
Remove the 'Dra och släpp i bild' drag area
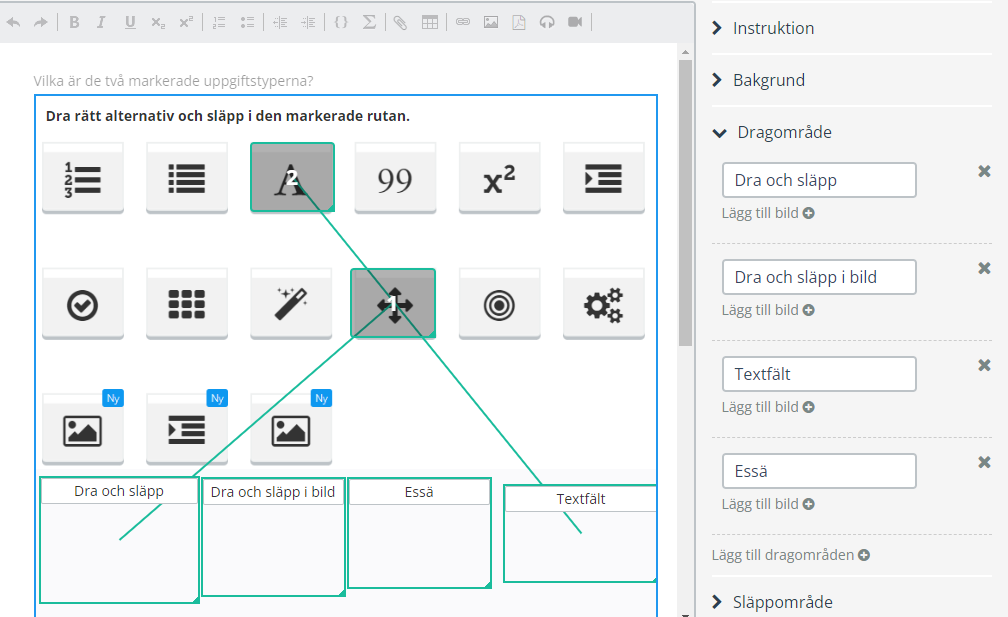(984, 268)
